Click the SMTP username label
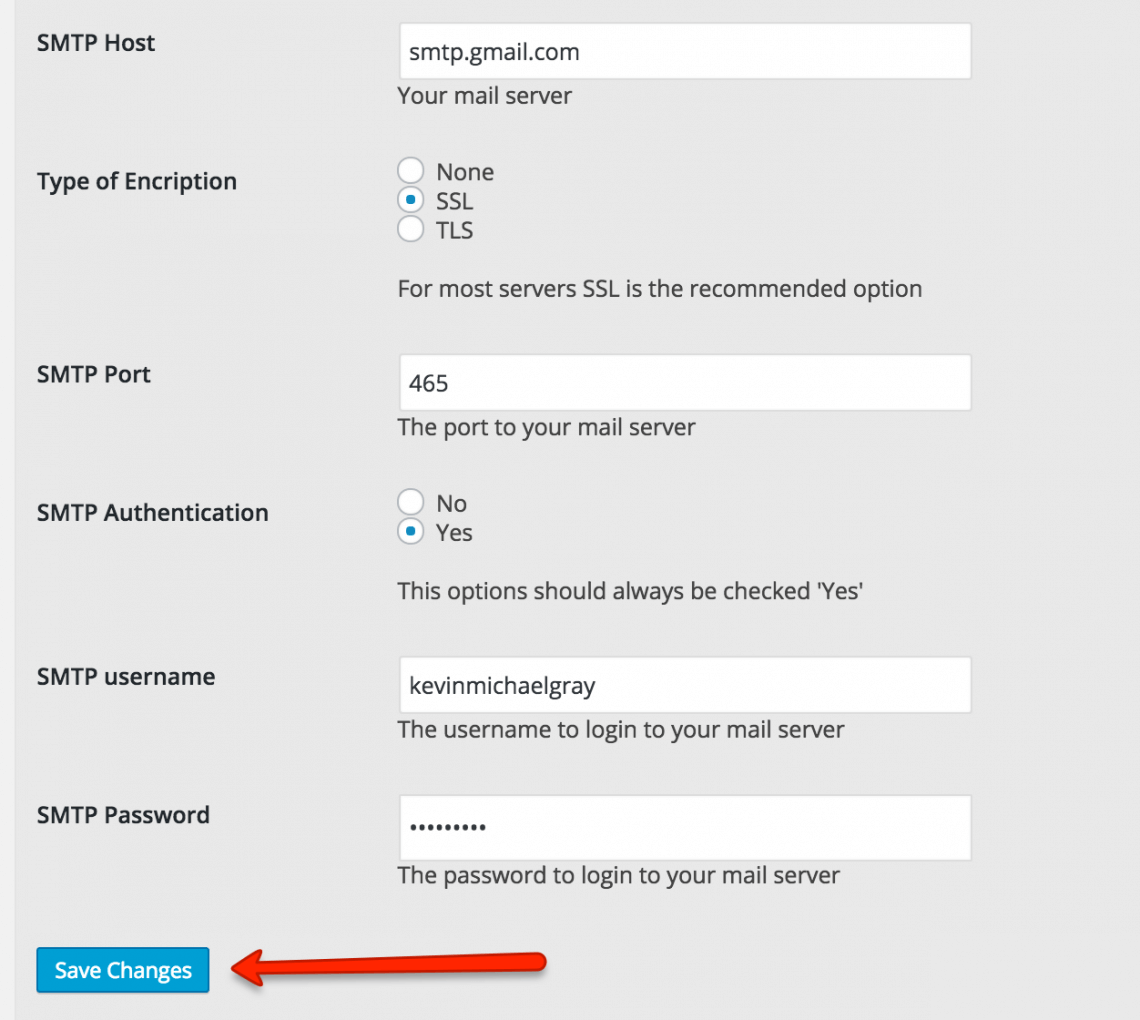The image size is (1140, 1020). pos(125,676)
